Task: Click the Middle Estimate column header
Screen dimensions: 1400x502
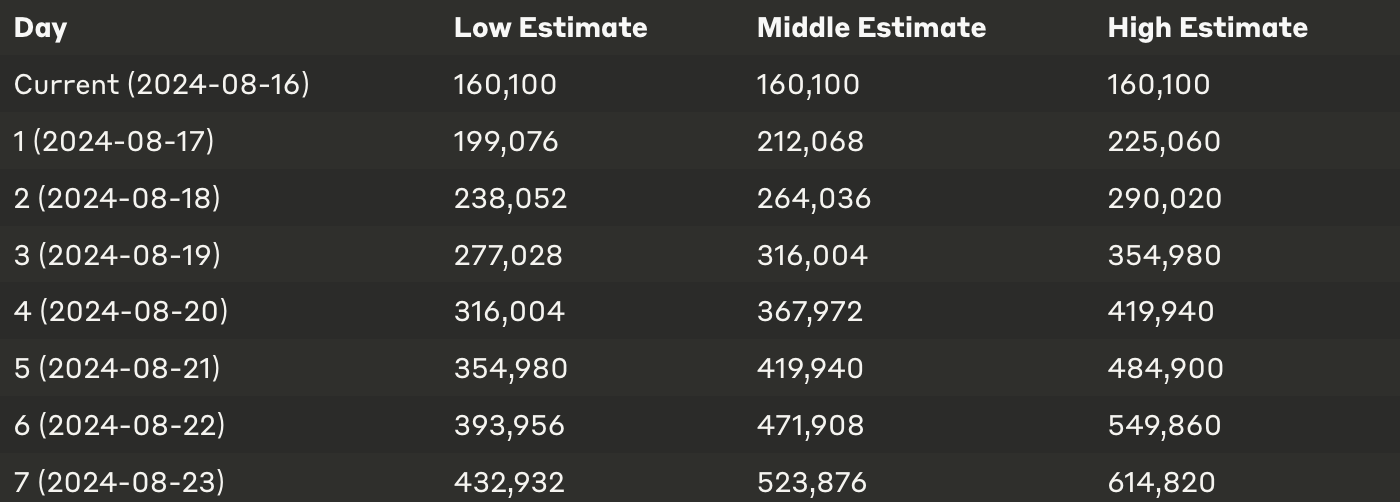Action: coord(871,27)
